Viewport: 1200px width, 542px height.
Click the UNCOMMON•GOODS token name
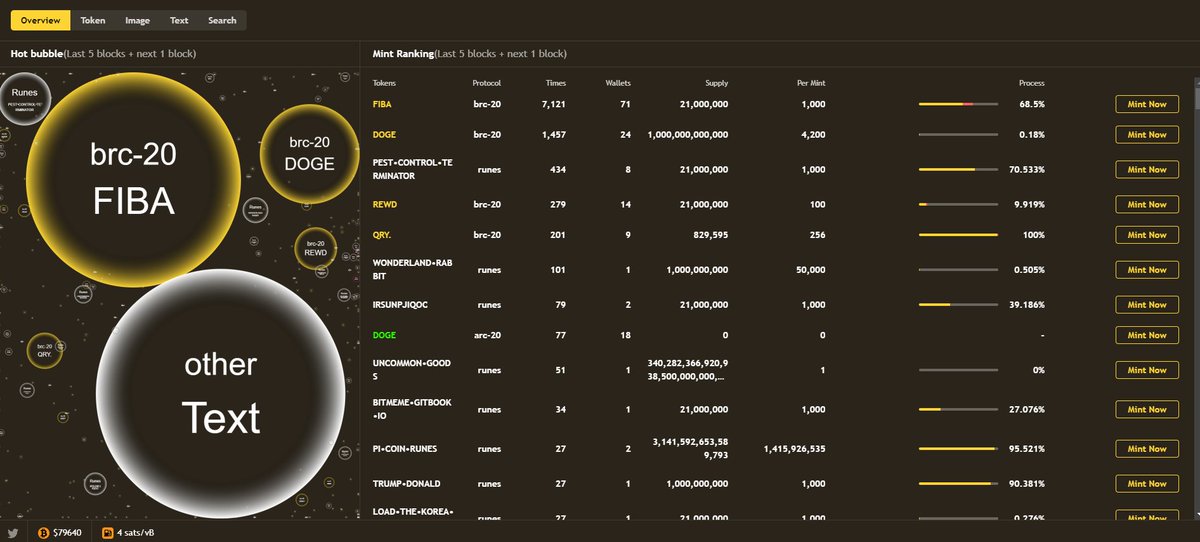412,370
